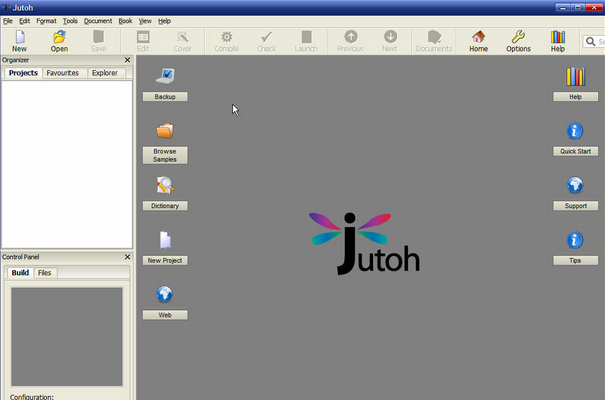Click the Dictionary button
Viewport: 605px width, 400px height.
click(165, 206)
